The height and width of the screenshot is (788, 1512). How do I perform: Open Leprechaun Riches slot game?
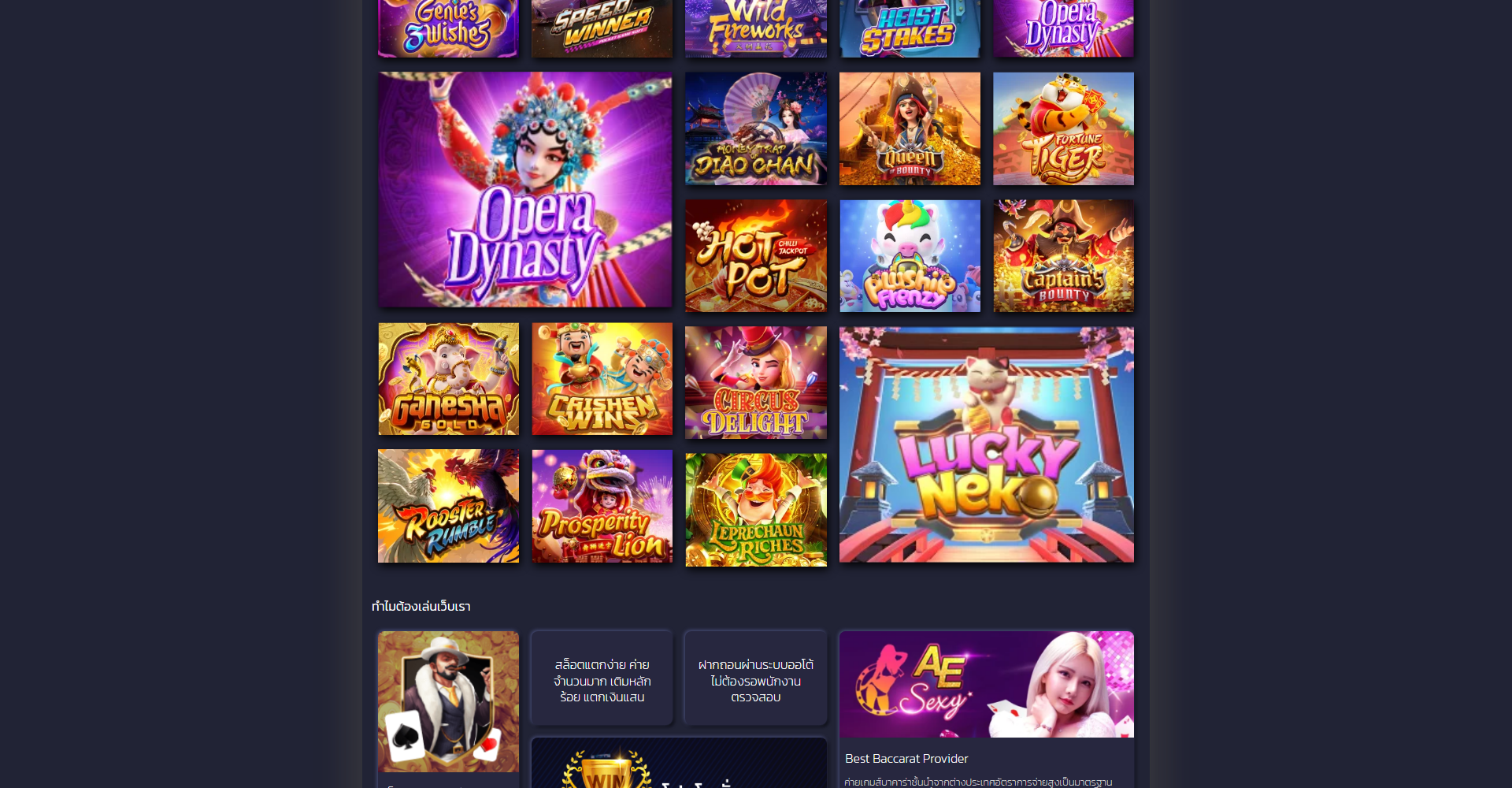tap(756, 510)
